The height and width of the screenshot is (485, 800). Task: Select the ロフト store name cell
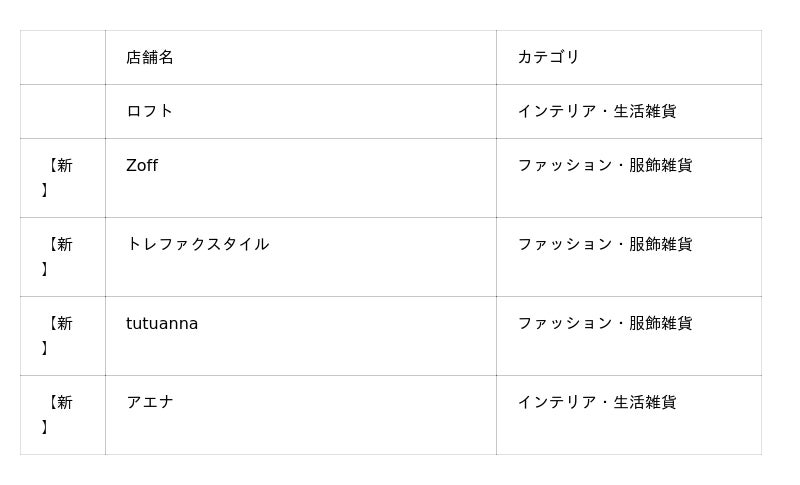150,111
